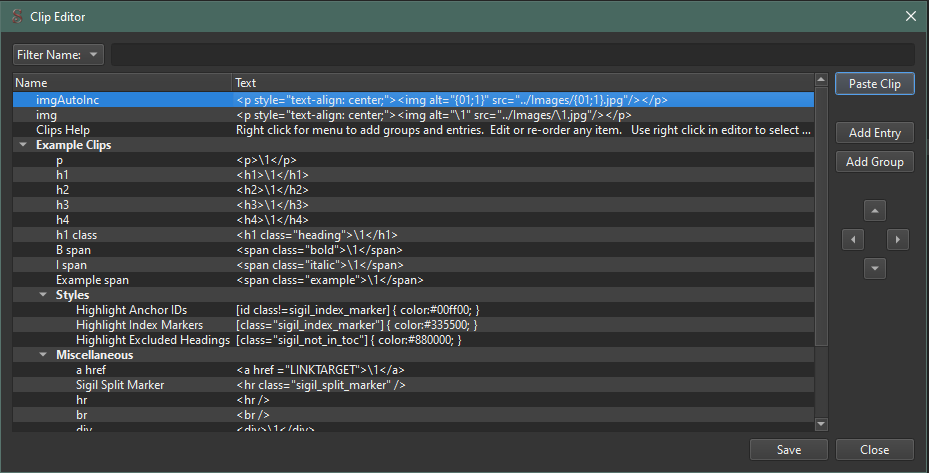Move the selected clip up with the up arrow
929x473 pixels.
(x=874, y=210)
